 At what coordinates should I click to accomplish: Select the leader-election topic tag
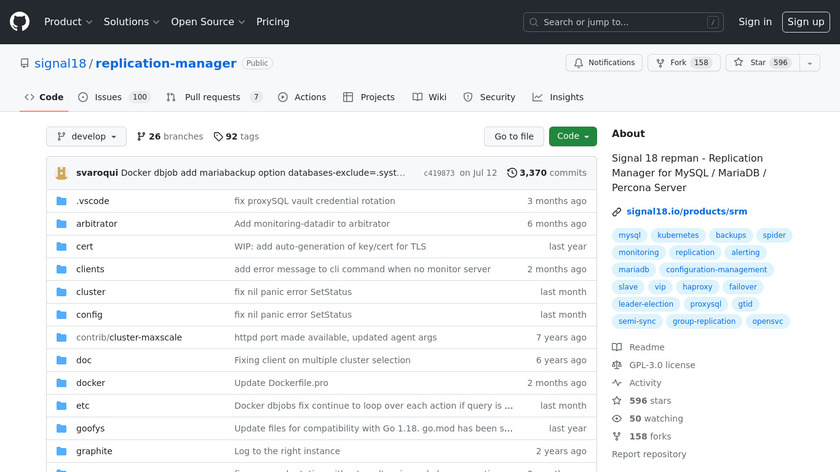pos(646,304)
